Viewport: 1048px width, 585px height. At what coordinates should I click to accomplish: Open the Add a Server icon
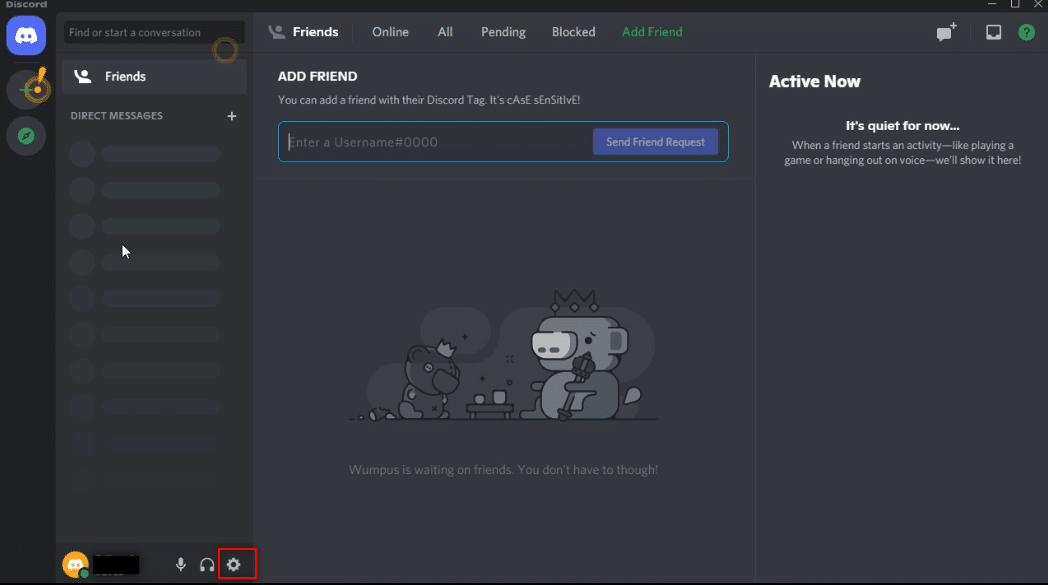[26, 89]
